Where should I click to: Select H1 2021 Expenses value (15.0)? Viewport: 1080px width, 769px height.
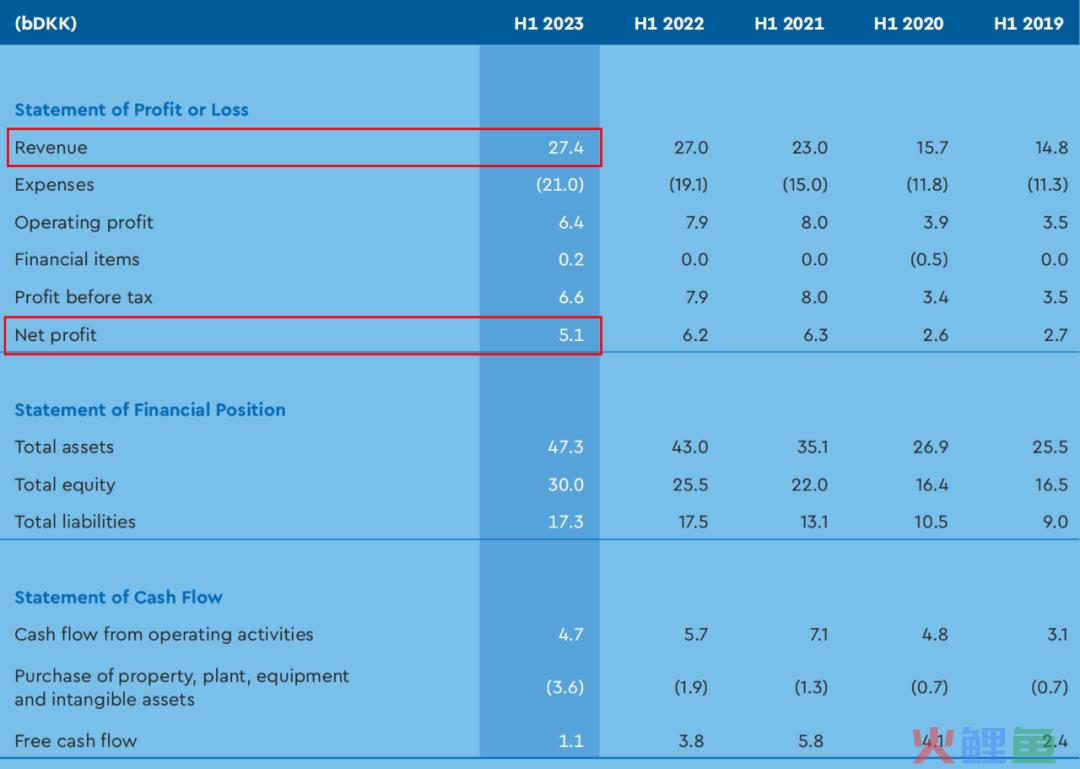[805, 185]
